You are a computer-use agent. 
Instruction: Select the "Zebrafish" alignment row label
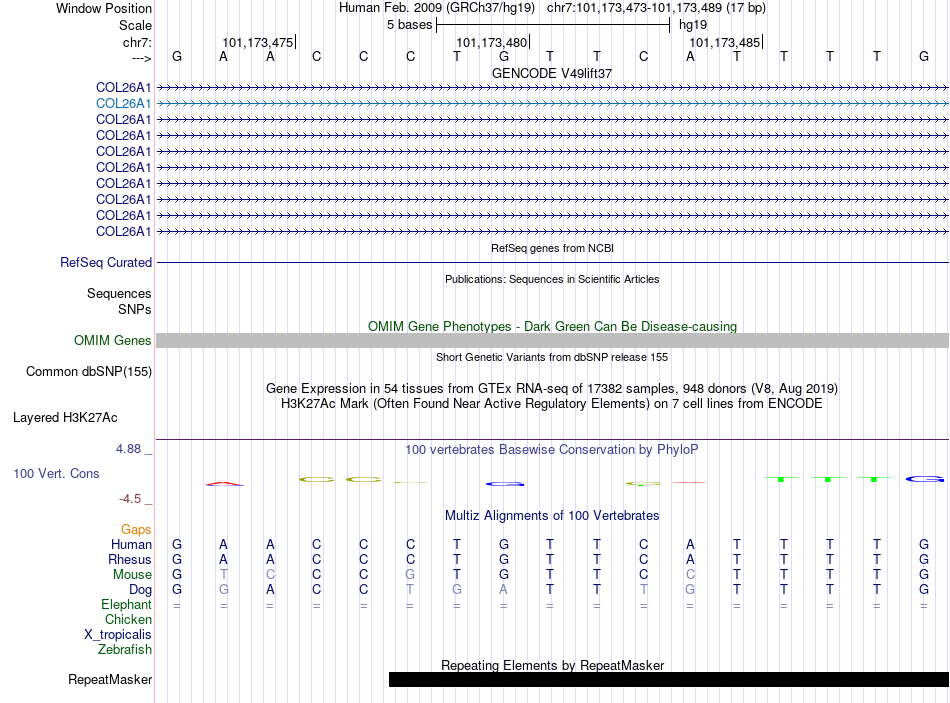[125, 649]
